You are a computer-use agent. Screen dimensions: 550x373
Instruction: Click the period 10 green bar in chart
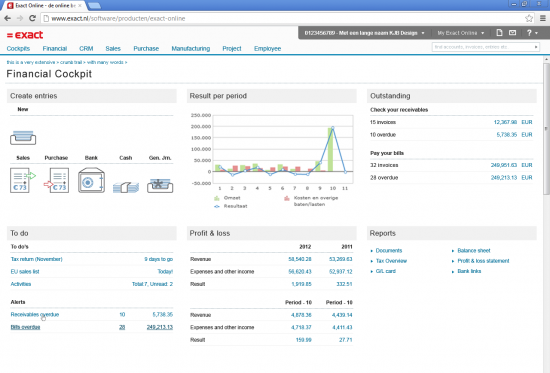(330, 149)
